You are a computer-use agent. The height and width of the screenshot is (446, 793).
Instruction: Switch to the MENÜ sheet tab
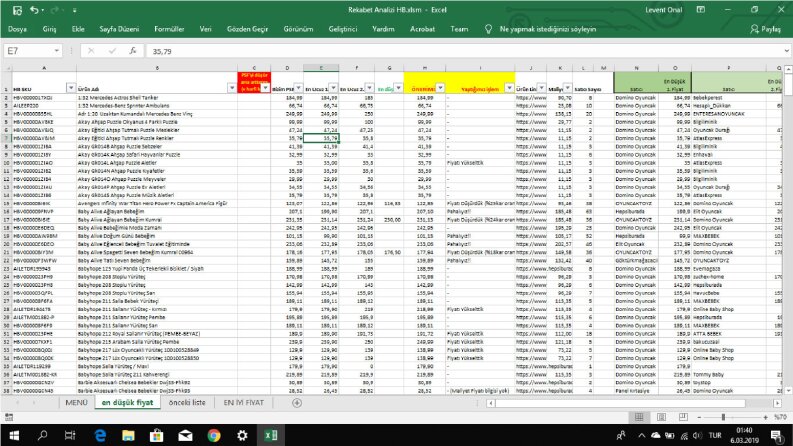(76, 403)
